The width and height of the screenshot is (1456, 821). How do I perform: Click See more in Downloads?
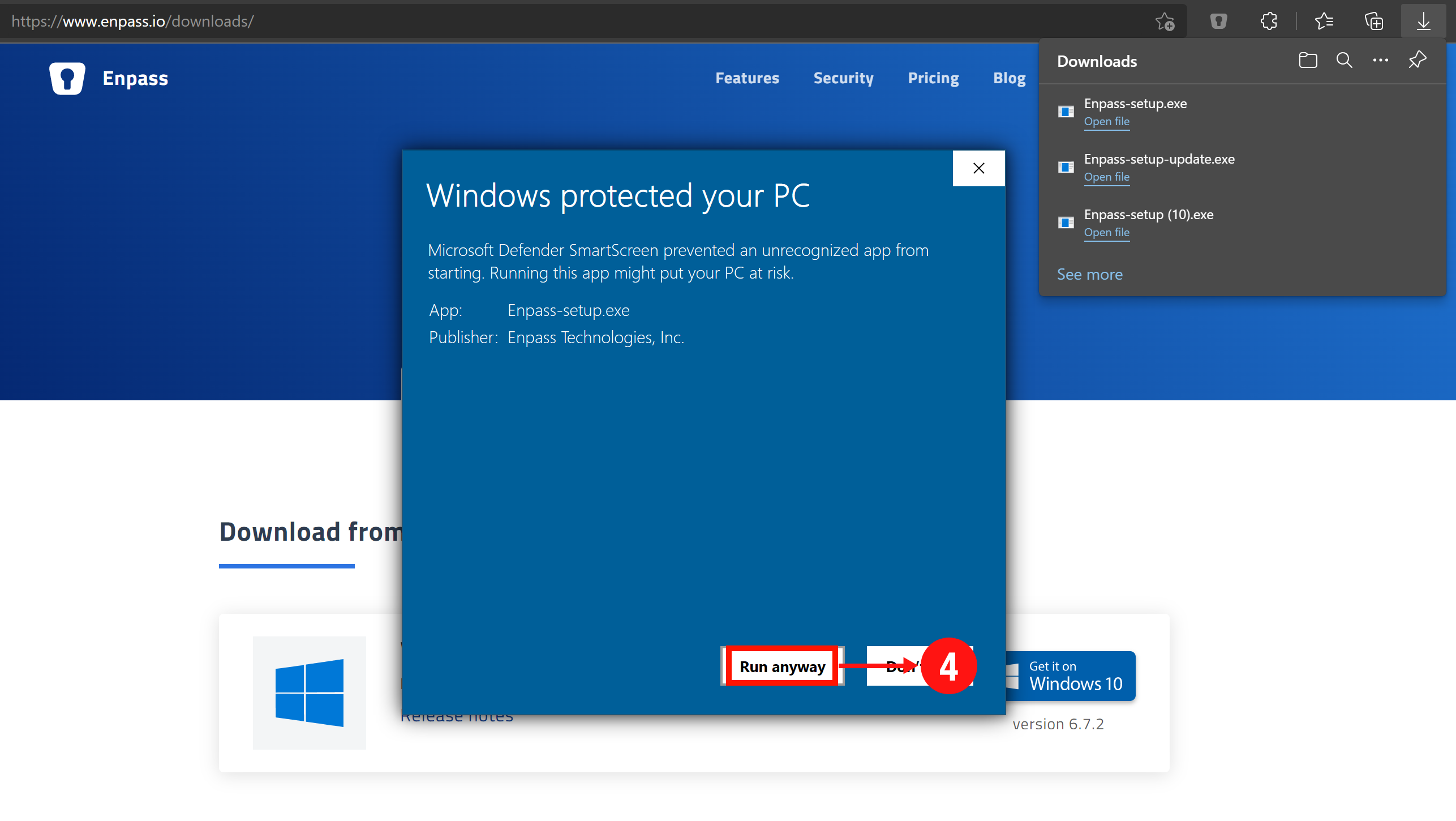click(x=1089, y=275)
